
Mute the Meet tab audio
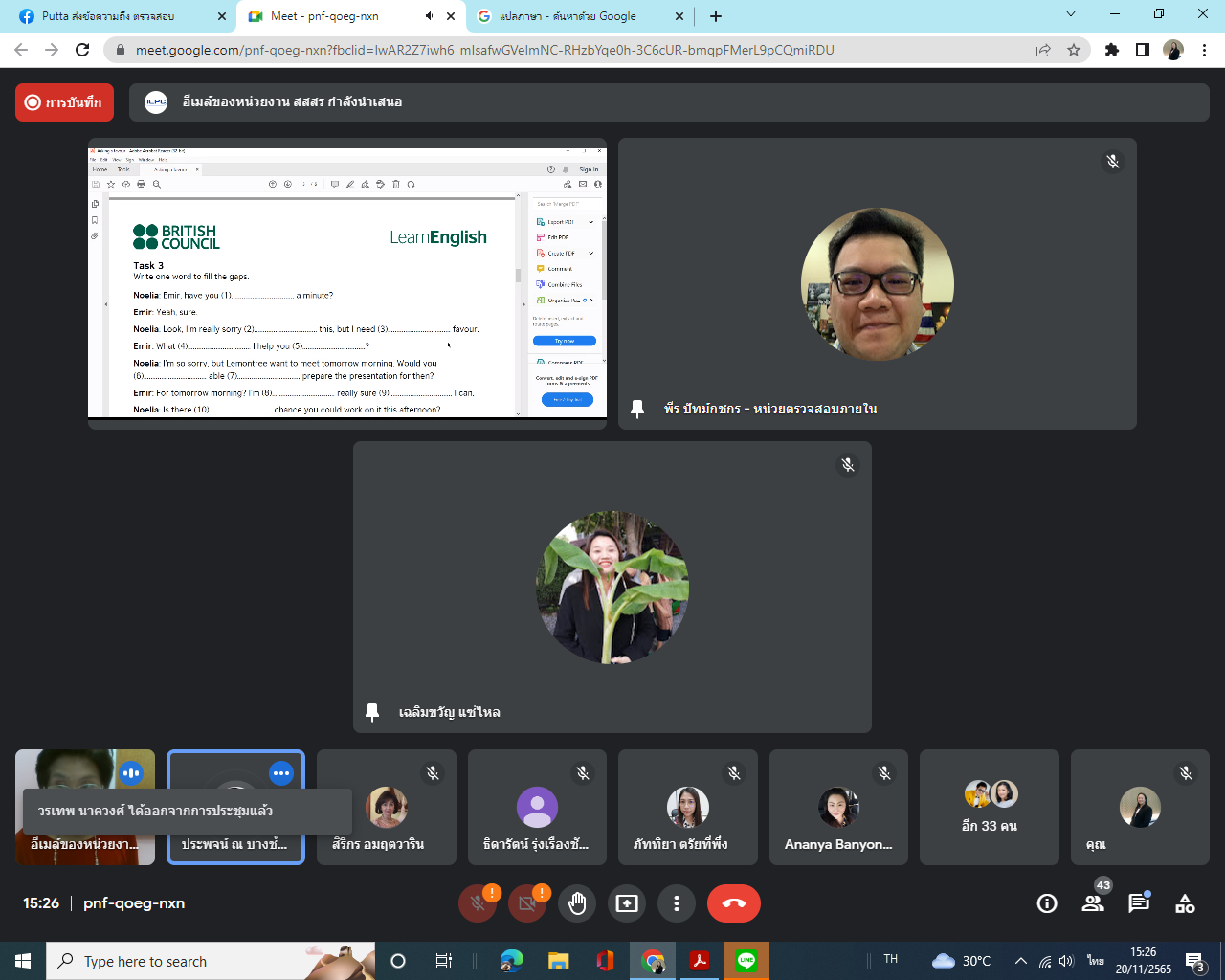430,16
